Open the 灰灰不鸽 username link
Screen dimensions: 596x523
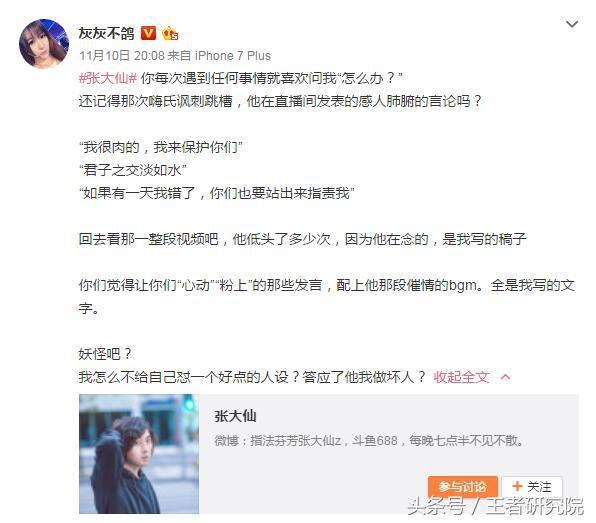tap(106, 33)
